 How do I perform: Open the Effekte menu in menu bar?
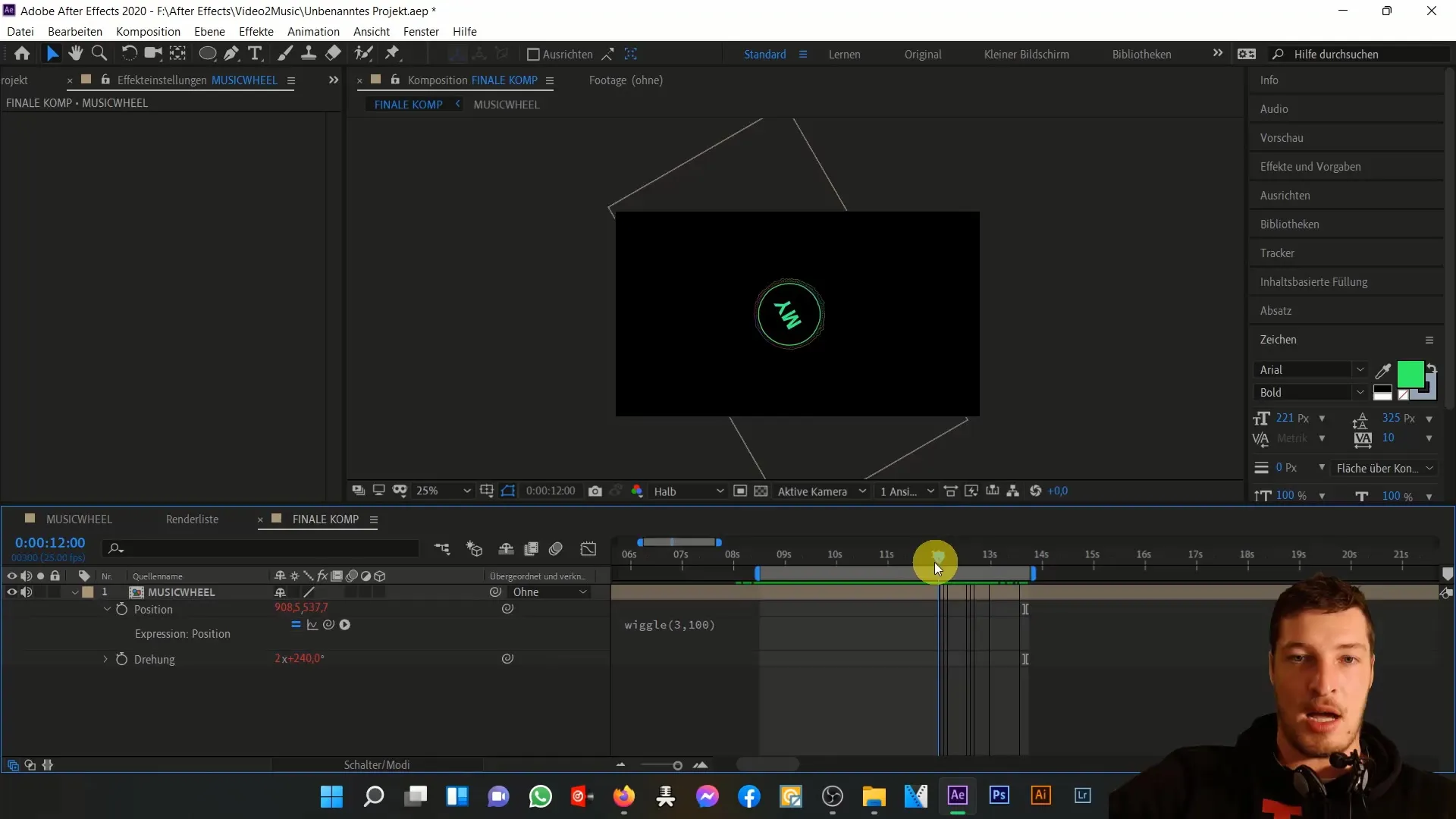(256, 31)
